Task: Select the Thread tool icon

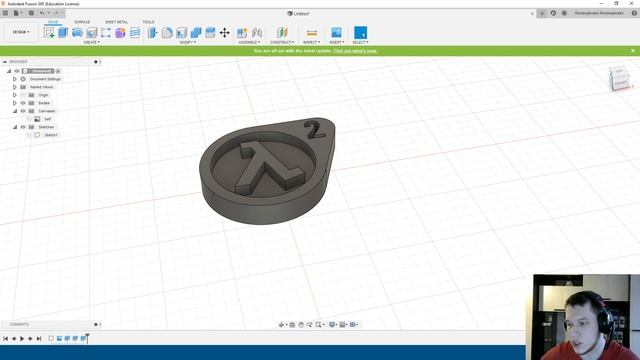Action: click(x=135, y=33)
